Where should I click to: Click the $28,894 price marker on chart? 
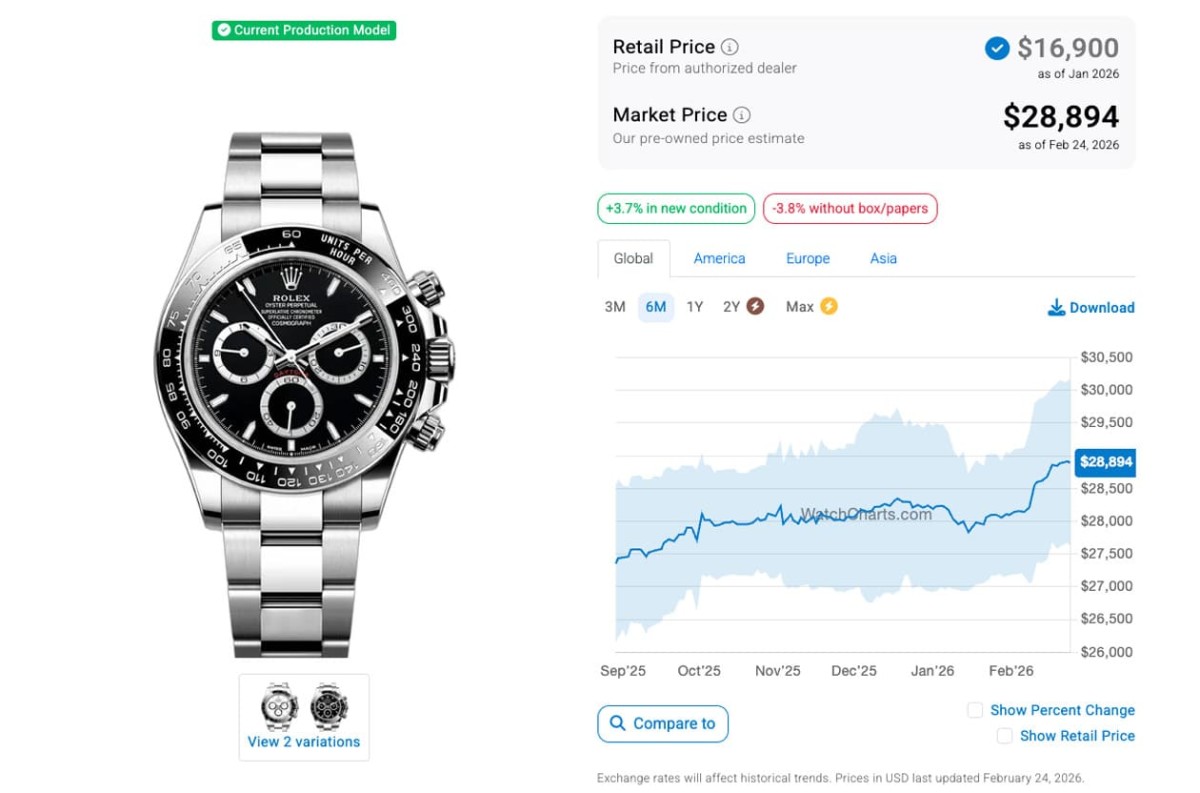[1105, 462]
